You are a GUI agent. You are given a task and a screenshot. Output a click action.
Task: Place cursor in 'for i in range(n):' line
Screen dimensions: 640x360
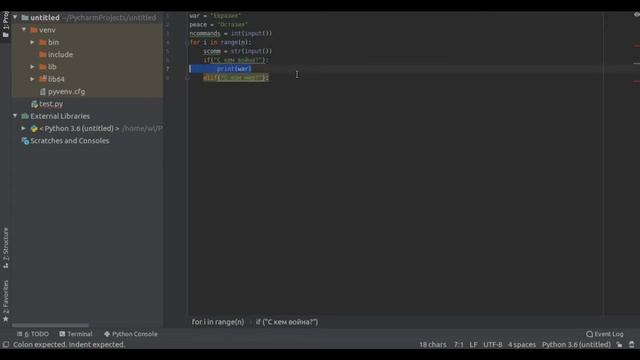click(220, 42)
